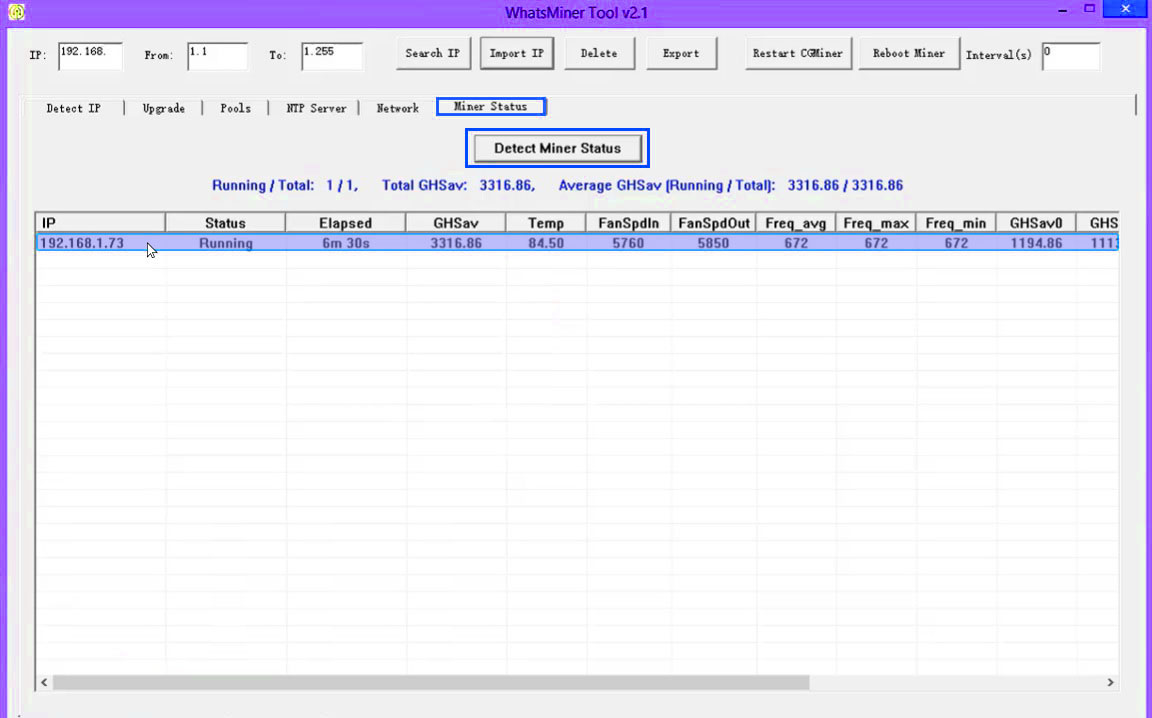The height and width of the screenshot is (718, 1152).
Task: Click the GHSav0 value 1194.86
Action: click(1036, 243)
